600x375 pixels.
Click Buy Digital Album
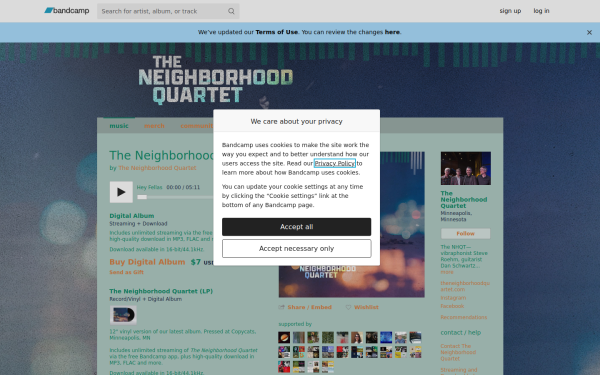[147, 262]
